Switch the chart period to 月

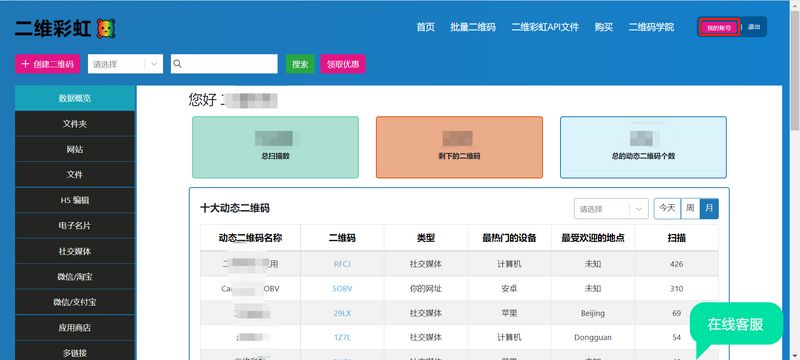coord(709,209)
